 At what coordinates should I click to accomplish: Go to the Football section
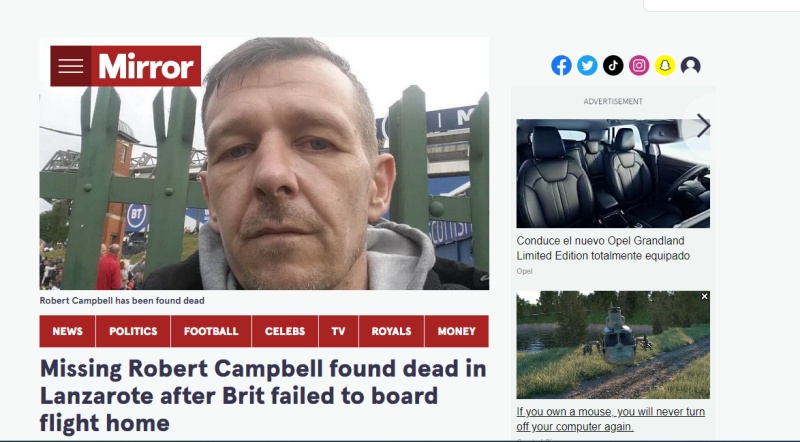(211, 331)
